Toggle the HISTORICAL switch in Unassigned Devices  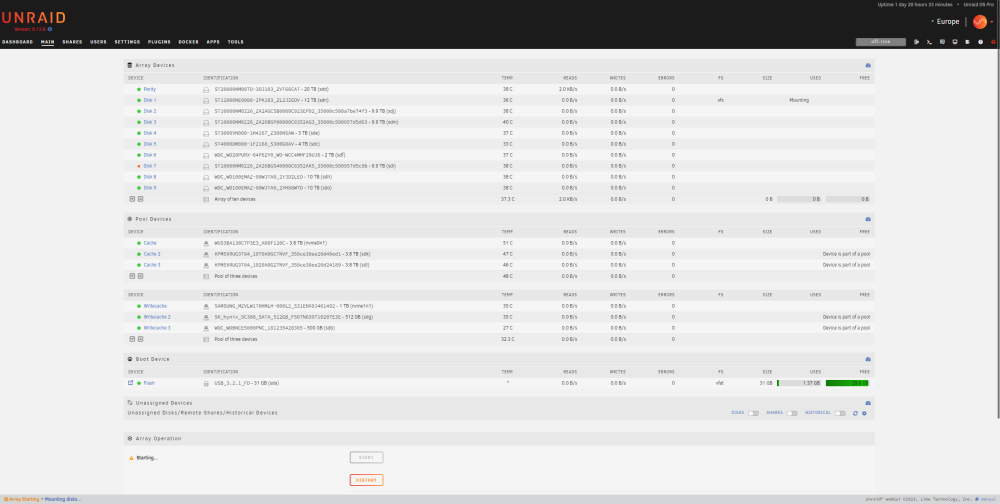[x=840, y=413]
